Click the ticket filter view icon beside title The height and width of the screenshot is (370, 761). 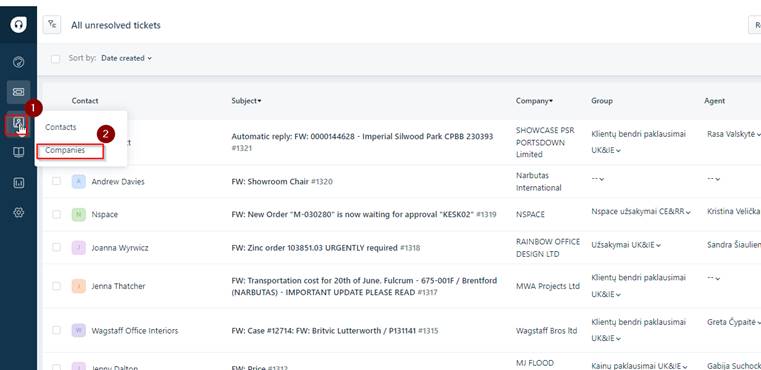pyautogui.click(x=52, y=25)
